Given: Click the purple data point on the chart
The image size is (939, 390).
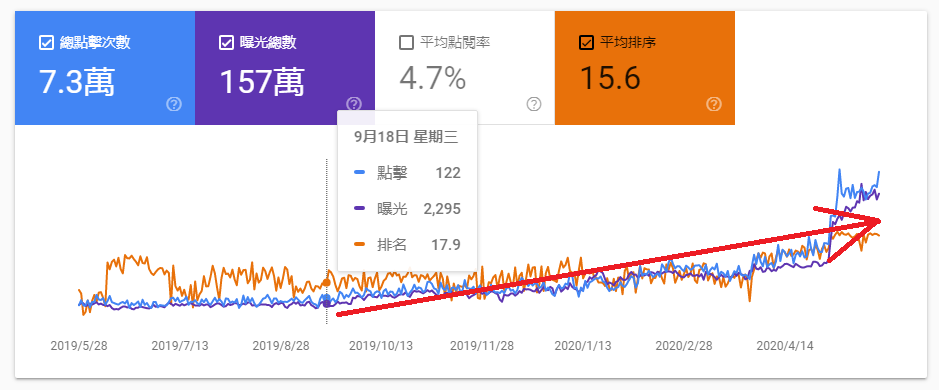Looking at the screenshot, I should point(326,304).
